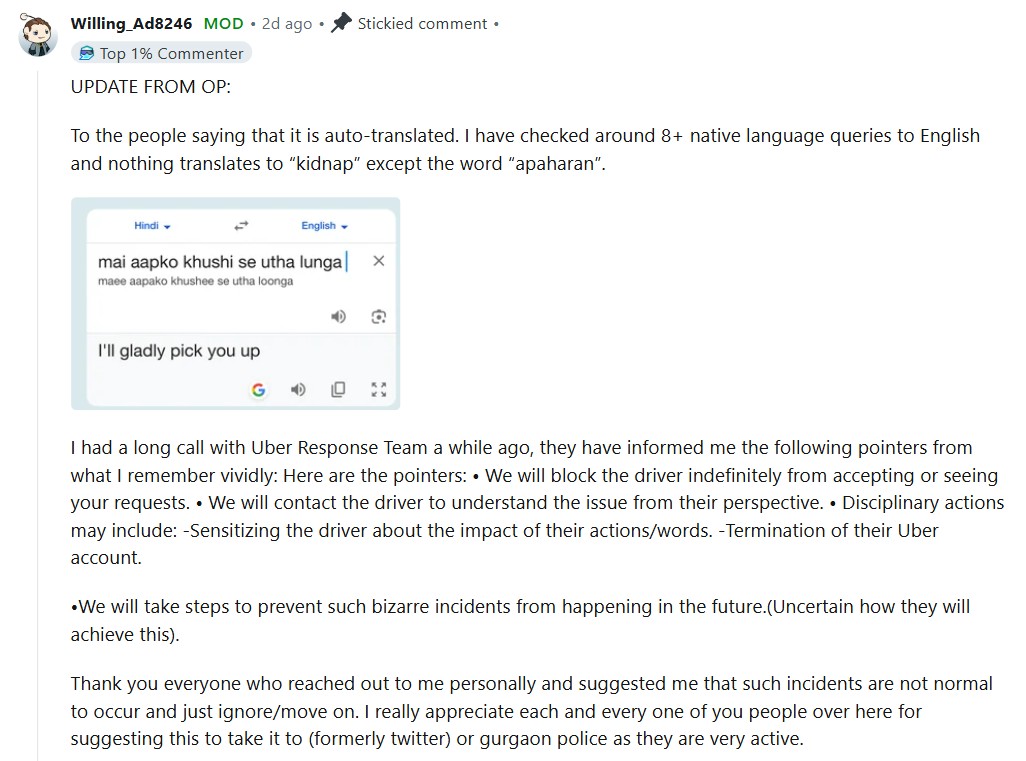Play audio for the Hindi source text
The height and width of the screenshot is (761, 1026).
tap(338, 317)
